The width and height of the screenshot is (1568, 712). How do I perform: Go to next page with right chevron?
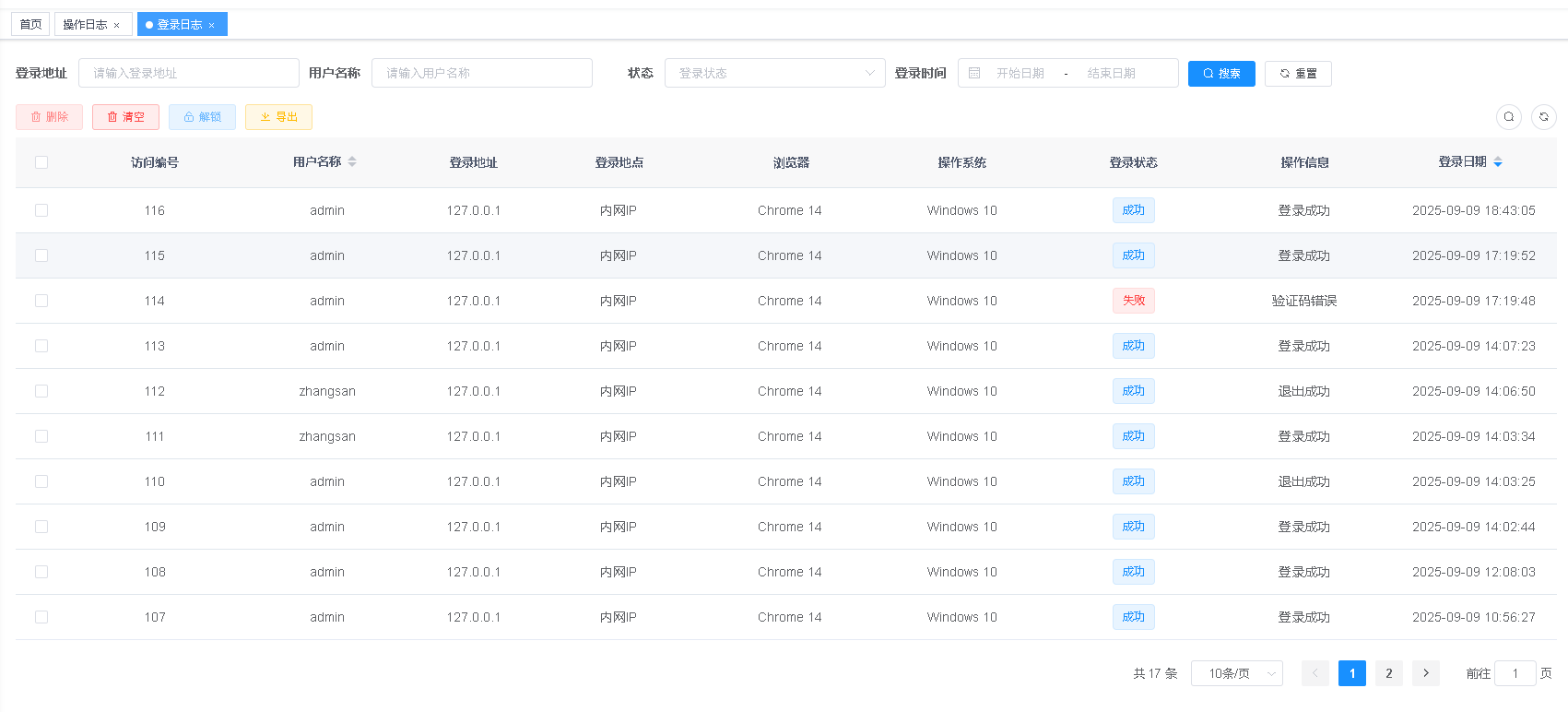coord(1425,673)
